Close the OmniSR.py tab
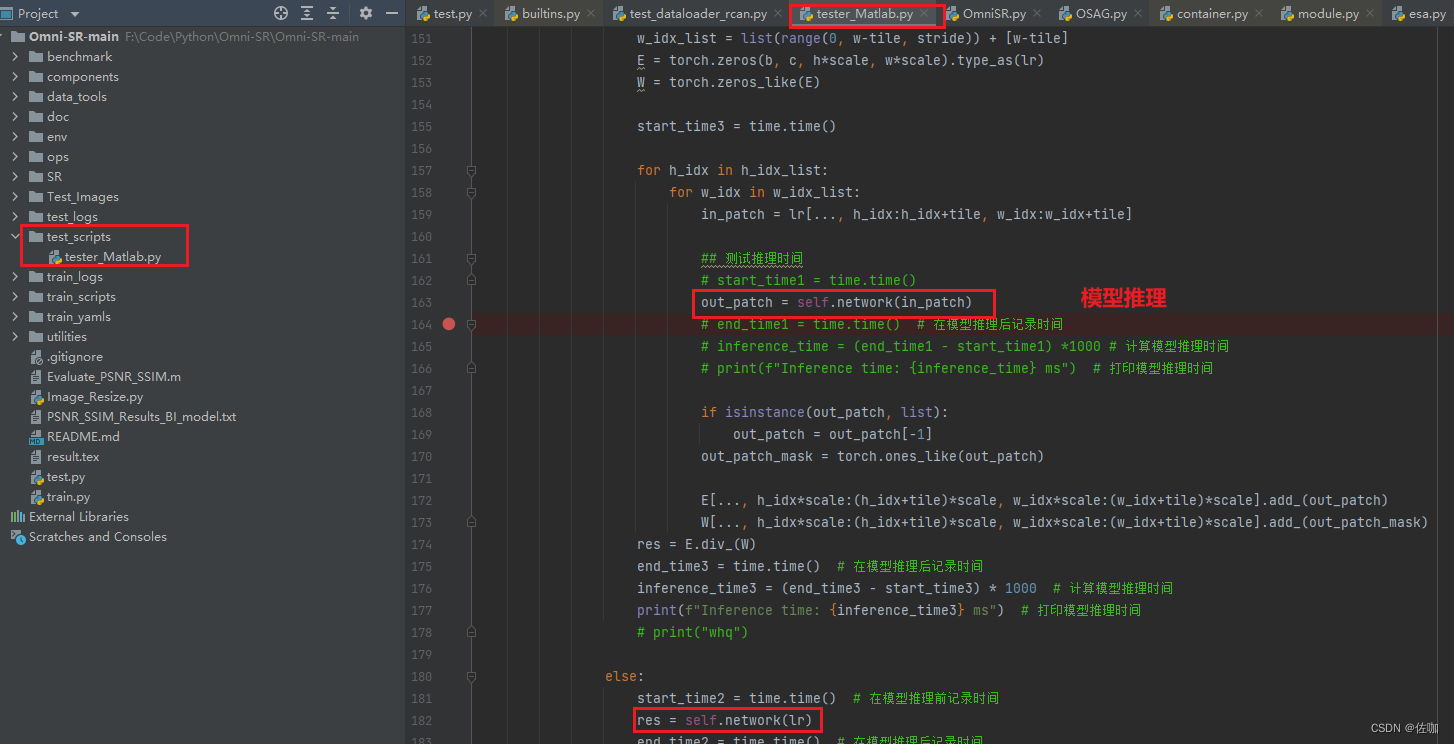1454x744 pixels. click(x=1038, y=14)
